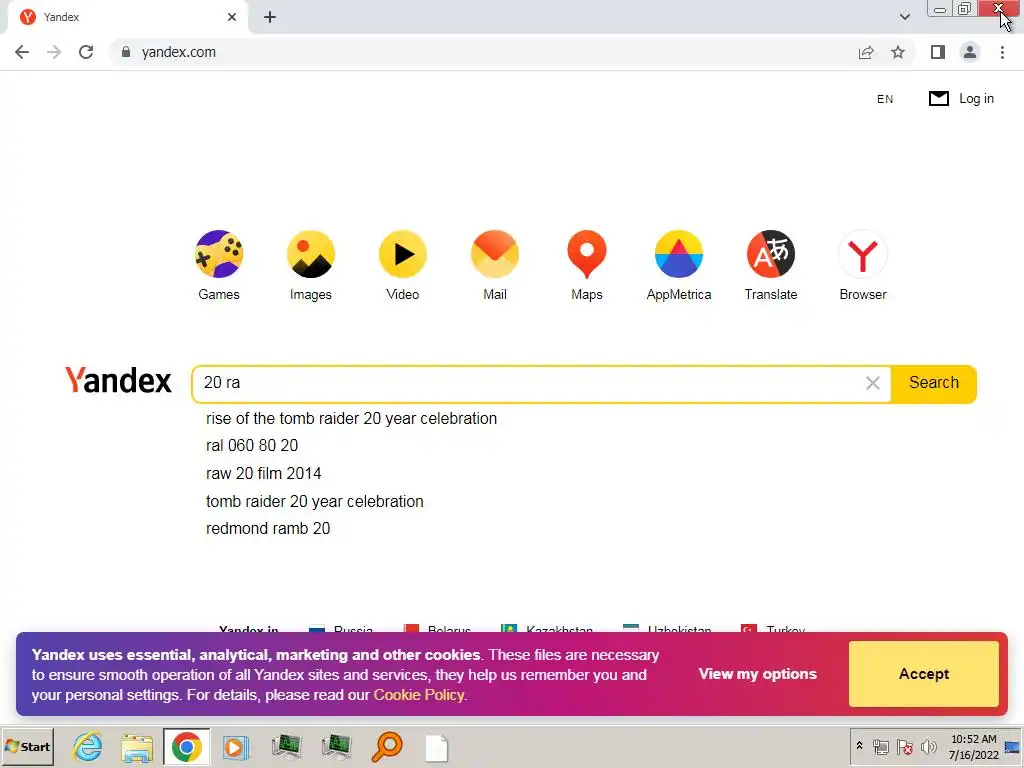Screen dimensions: 1024x768
Task: Show hidden system tray icons
Action: click(859, 746)
